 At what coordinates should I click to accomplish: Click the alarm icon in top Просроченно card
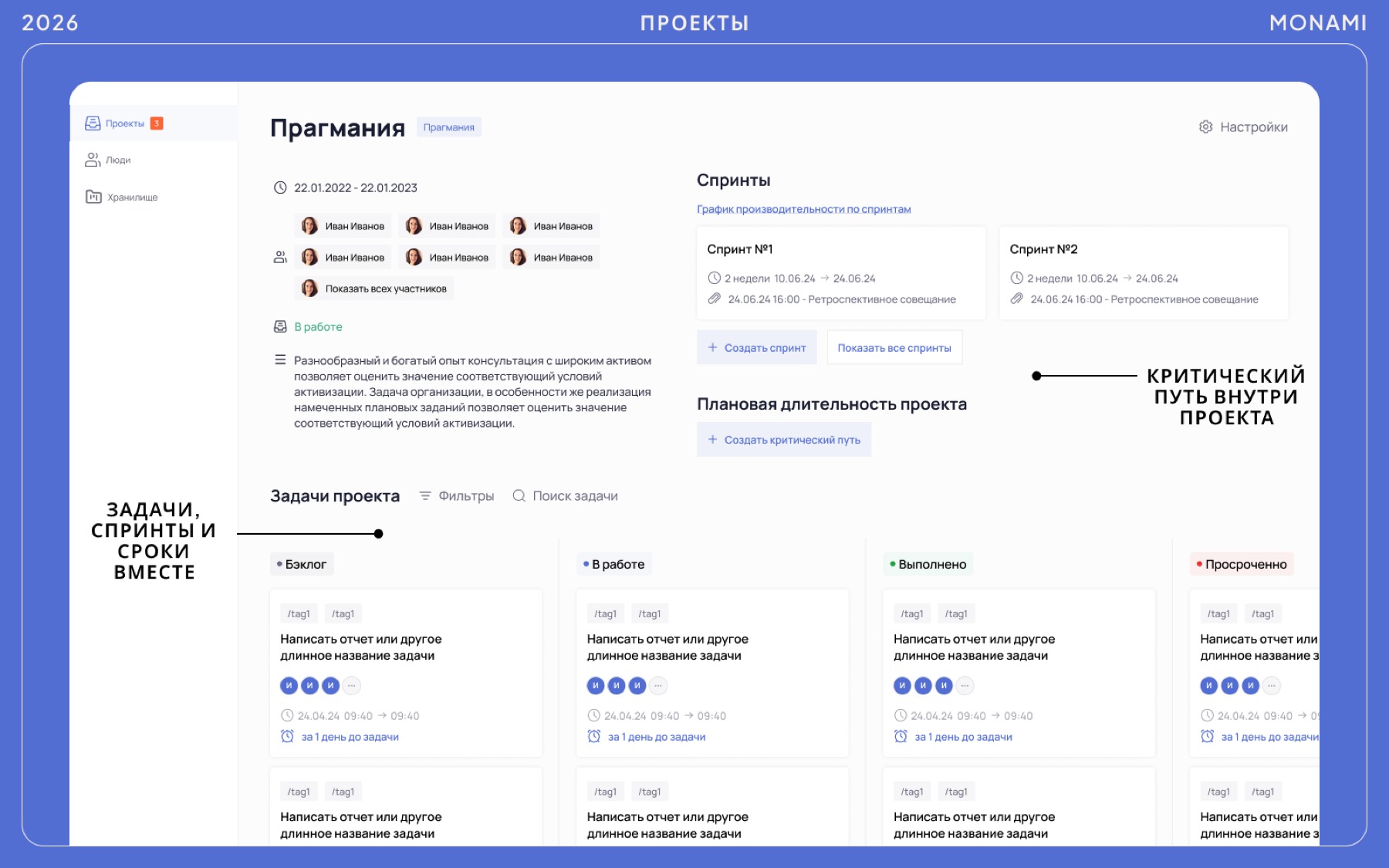coord(1208,736)
